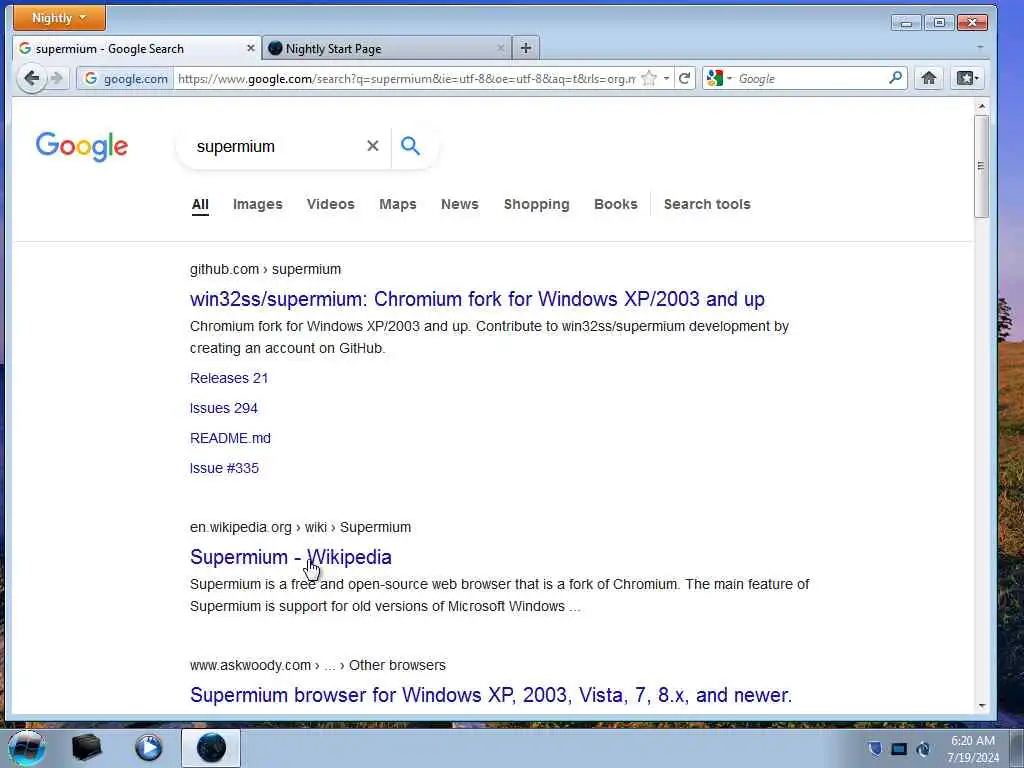Go back with the browser back arrow

click(x=31, y=79)
